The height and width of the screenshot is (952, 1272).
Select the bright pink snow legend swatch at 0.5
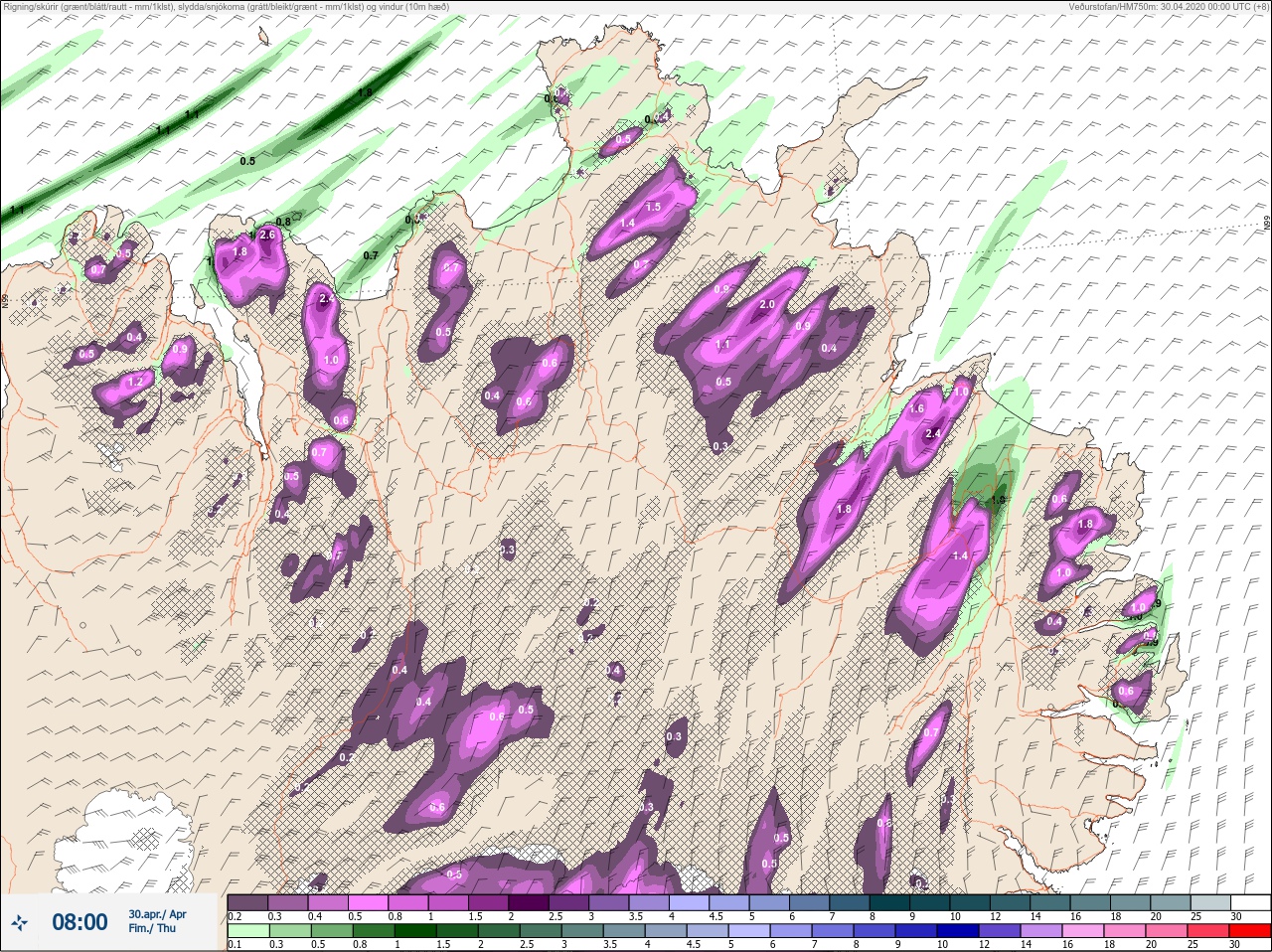(x=370, y=902)
